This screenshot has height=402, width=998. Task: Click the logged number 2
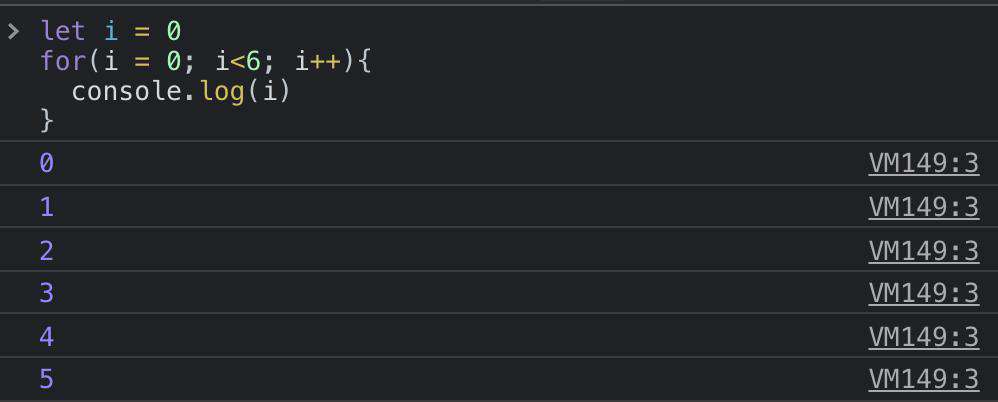46,251
